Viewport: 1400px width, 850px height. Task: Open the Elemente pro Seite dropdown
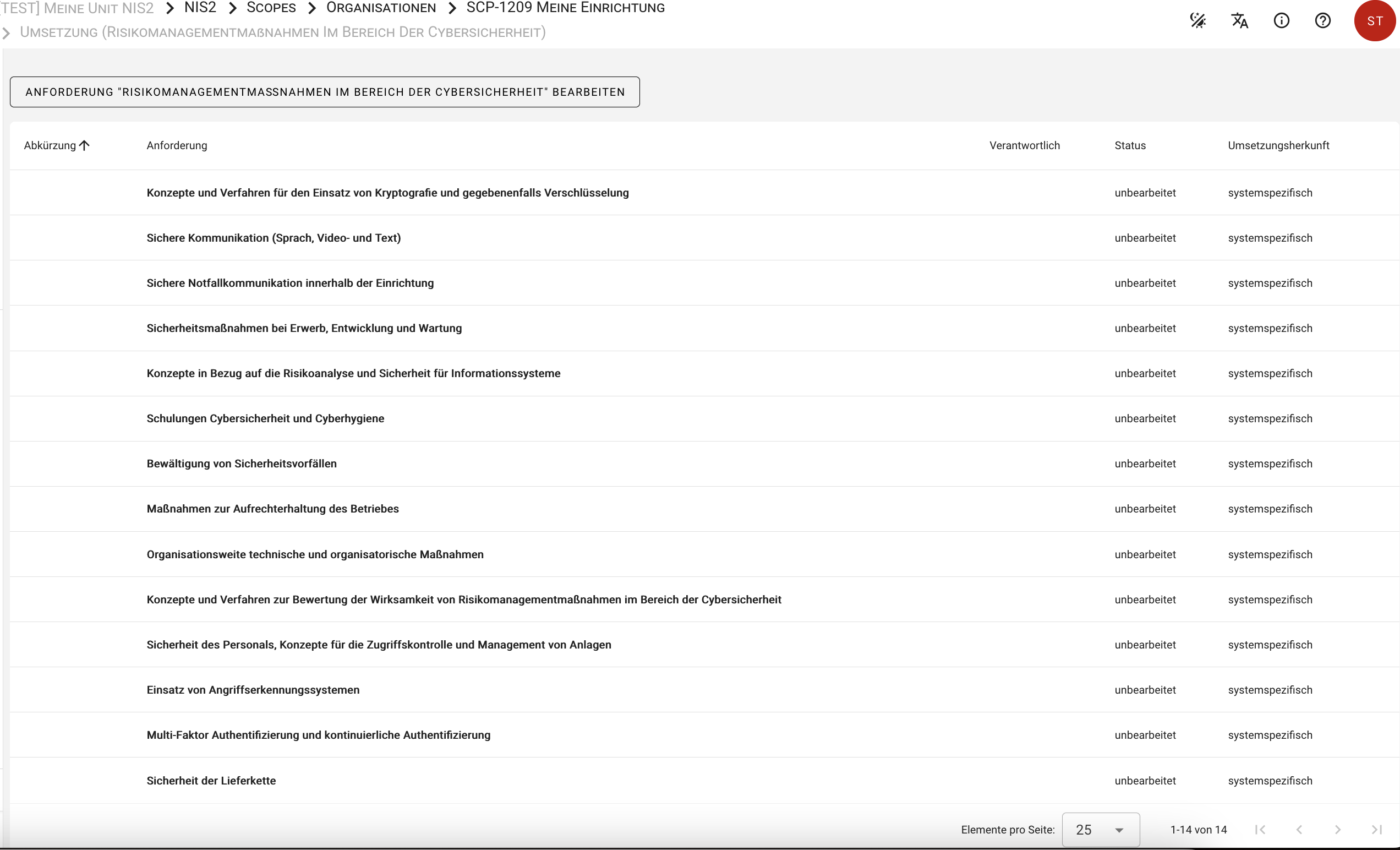click(x=1100, y=830)
